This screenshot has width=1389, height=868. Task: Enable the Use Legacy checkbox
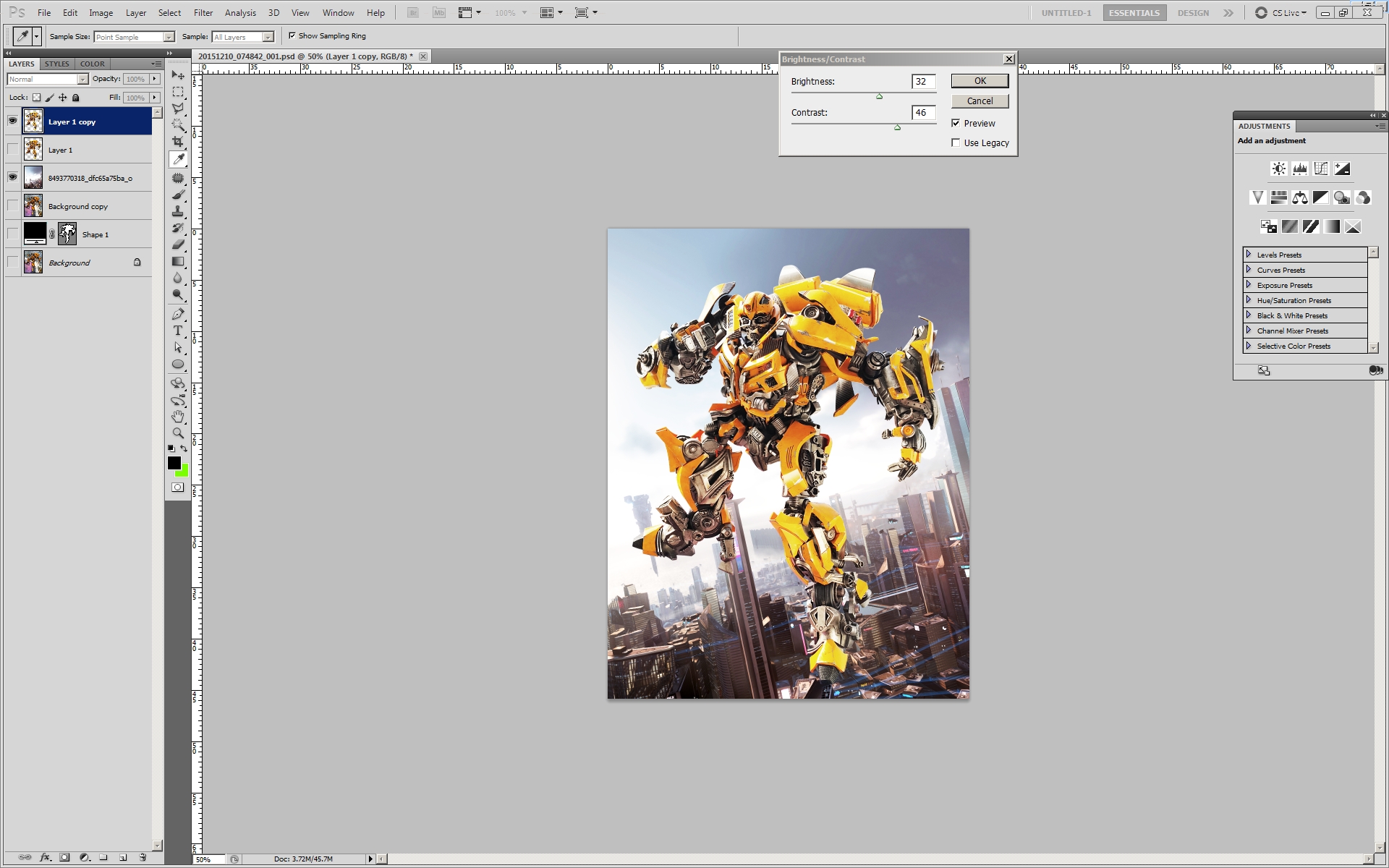pyautogui.click(x=956, y=142)
